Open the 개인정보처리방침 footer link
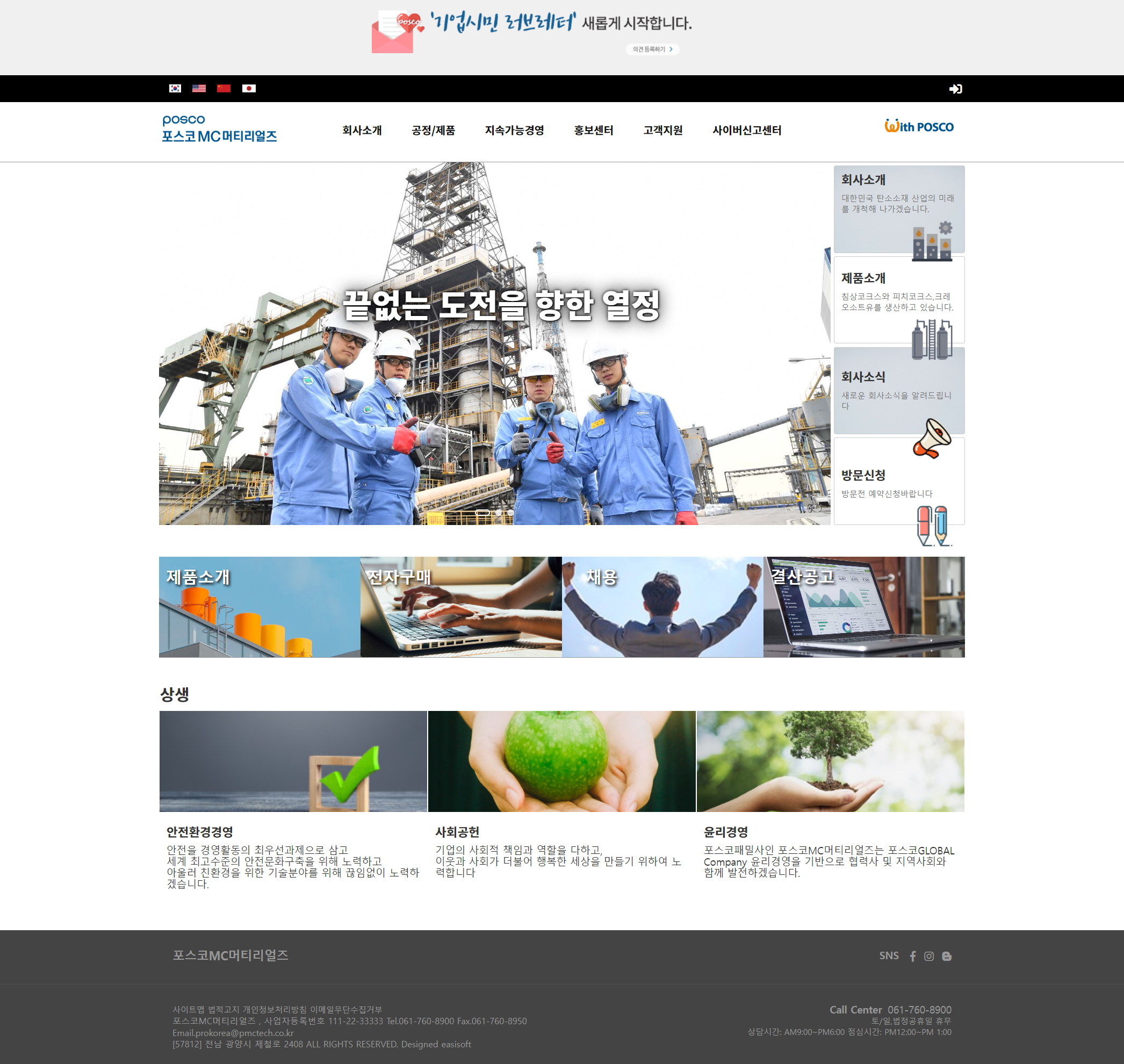1124x1064 pixels. [x=275, y=1010]
